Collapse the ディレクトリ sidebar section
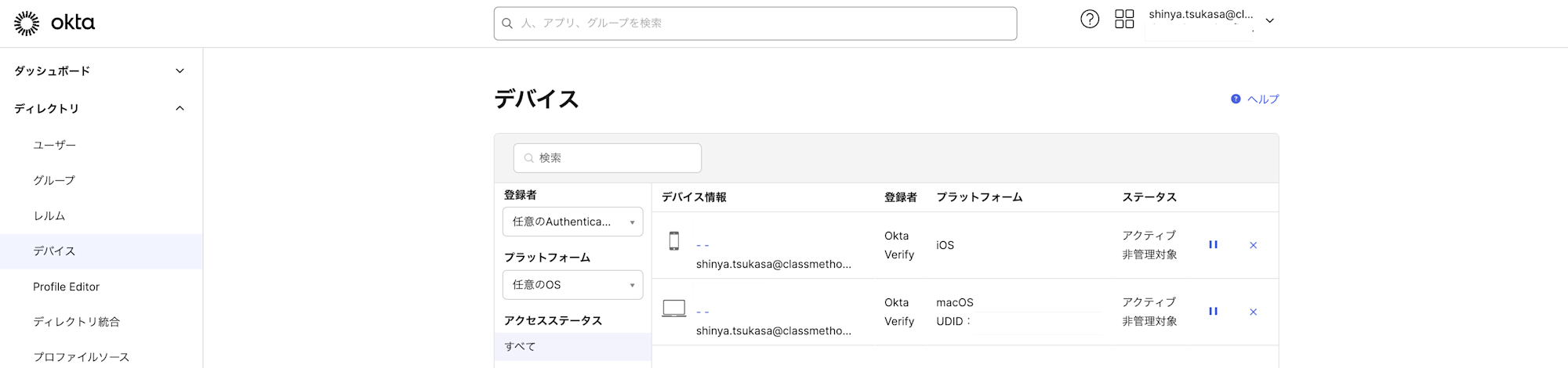The height and width of the screenshot is (368, 1568). [101, 108]
